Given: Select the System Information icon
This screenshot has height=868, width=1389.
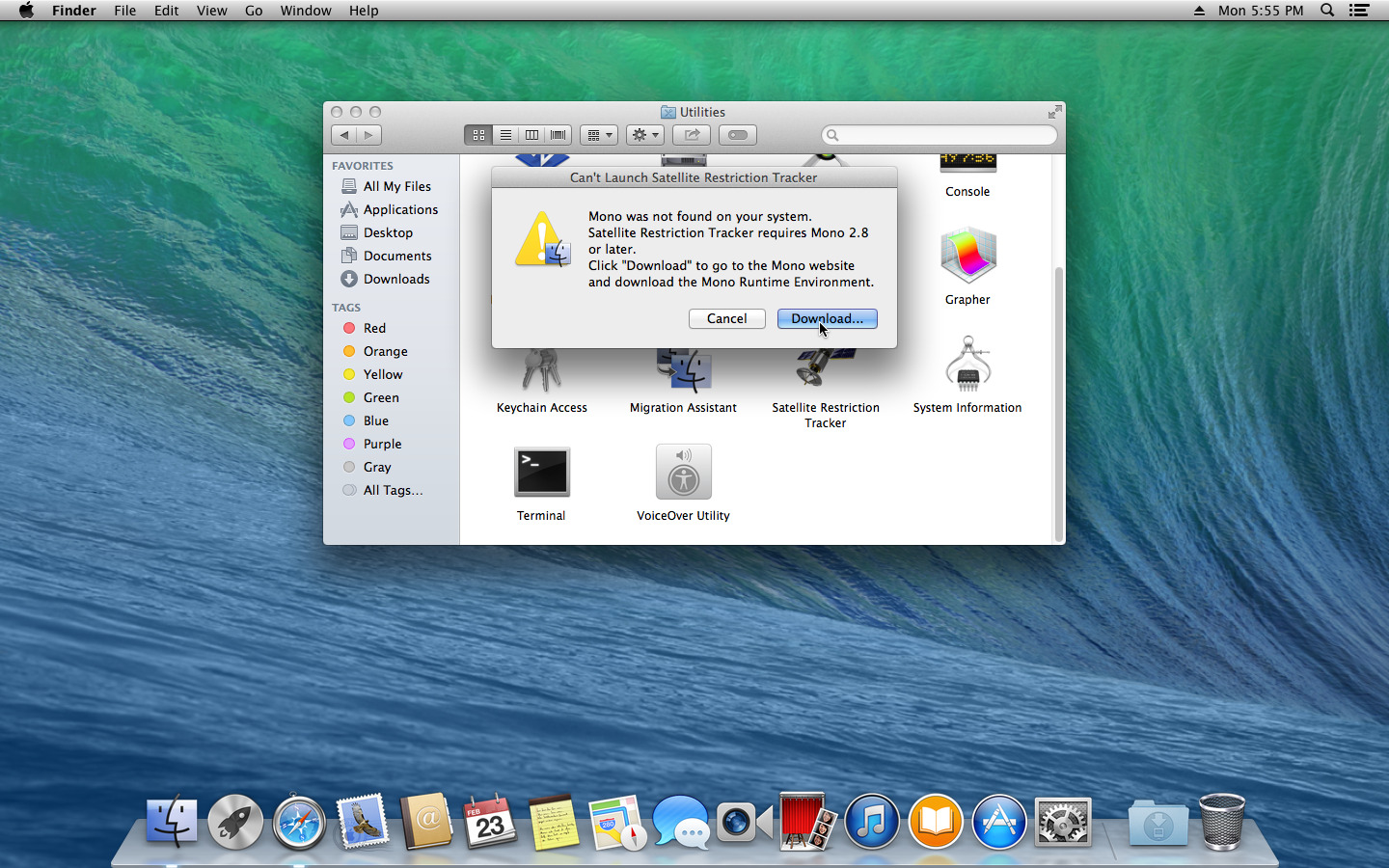Looking at the screenshot, I should click(x=967, y=365).
